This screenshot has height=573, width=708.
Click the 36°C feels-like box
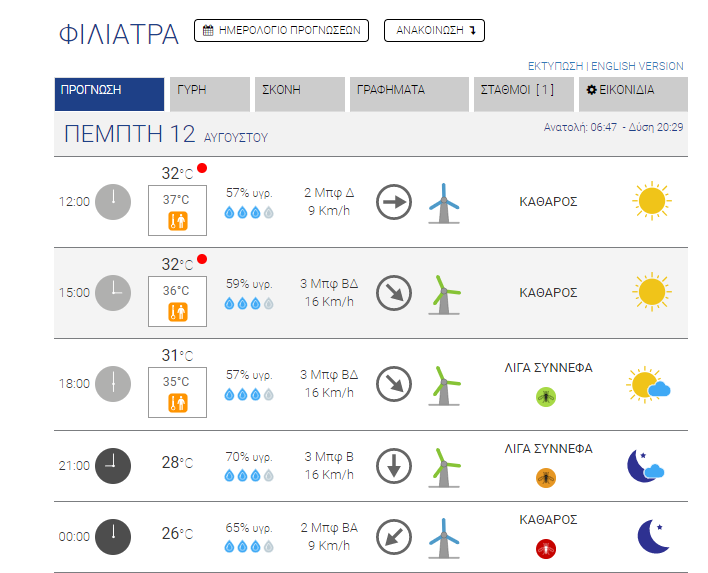click(x=177, y=302)
